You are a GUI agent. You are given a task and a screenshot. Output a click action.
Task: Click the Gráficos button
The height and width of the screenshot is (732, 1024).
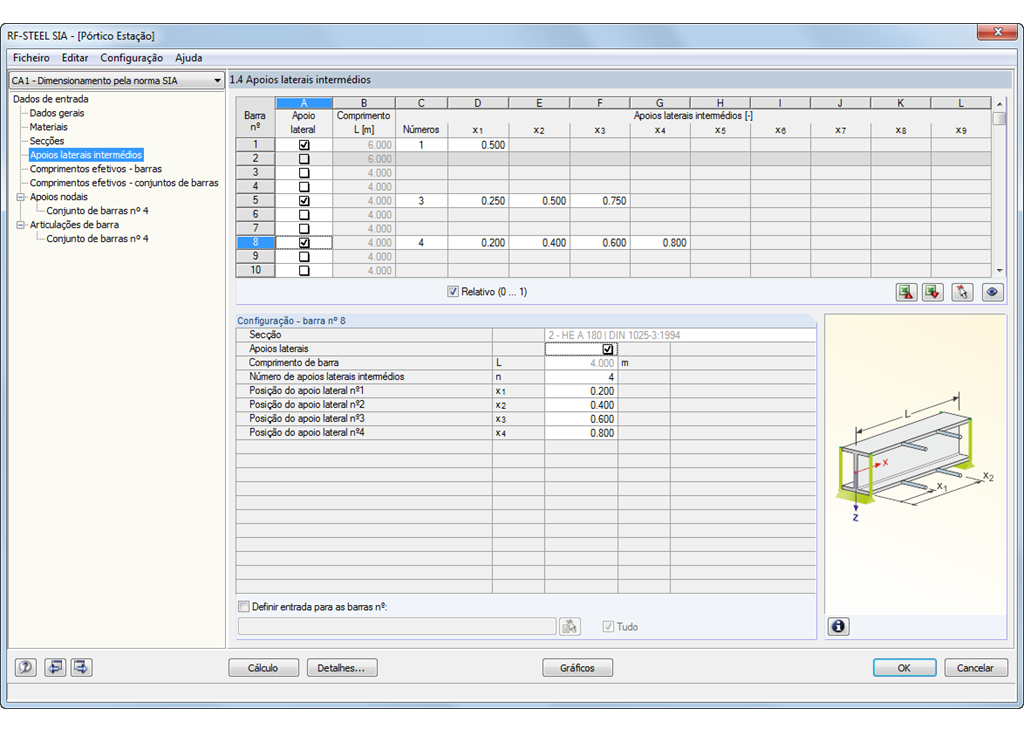point(577,668)
